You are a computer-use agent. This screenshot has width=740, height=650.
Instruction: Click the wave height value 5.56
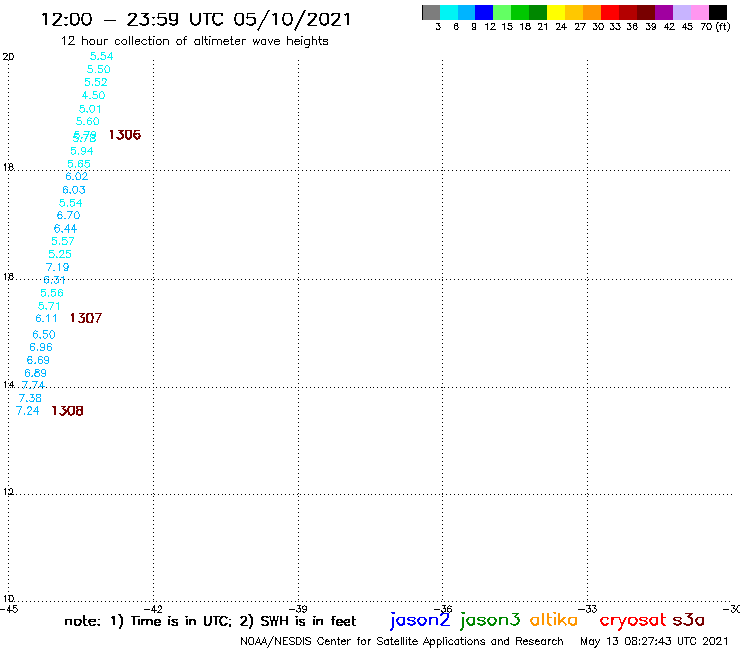point(52,293)
